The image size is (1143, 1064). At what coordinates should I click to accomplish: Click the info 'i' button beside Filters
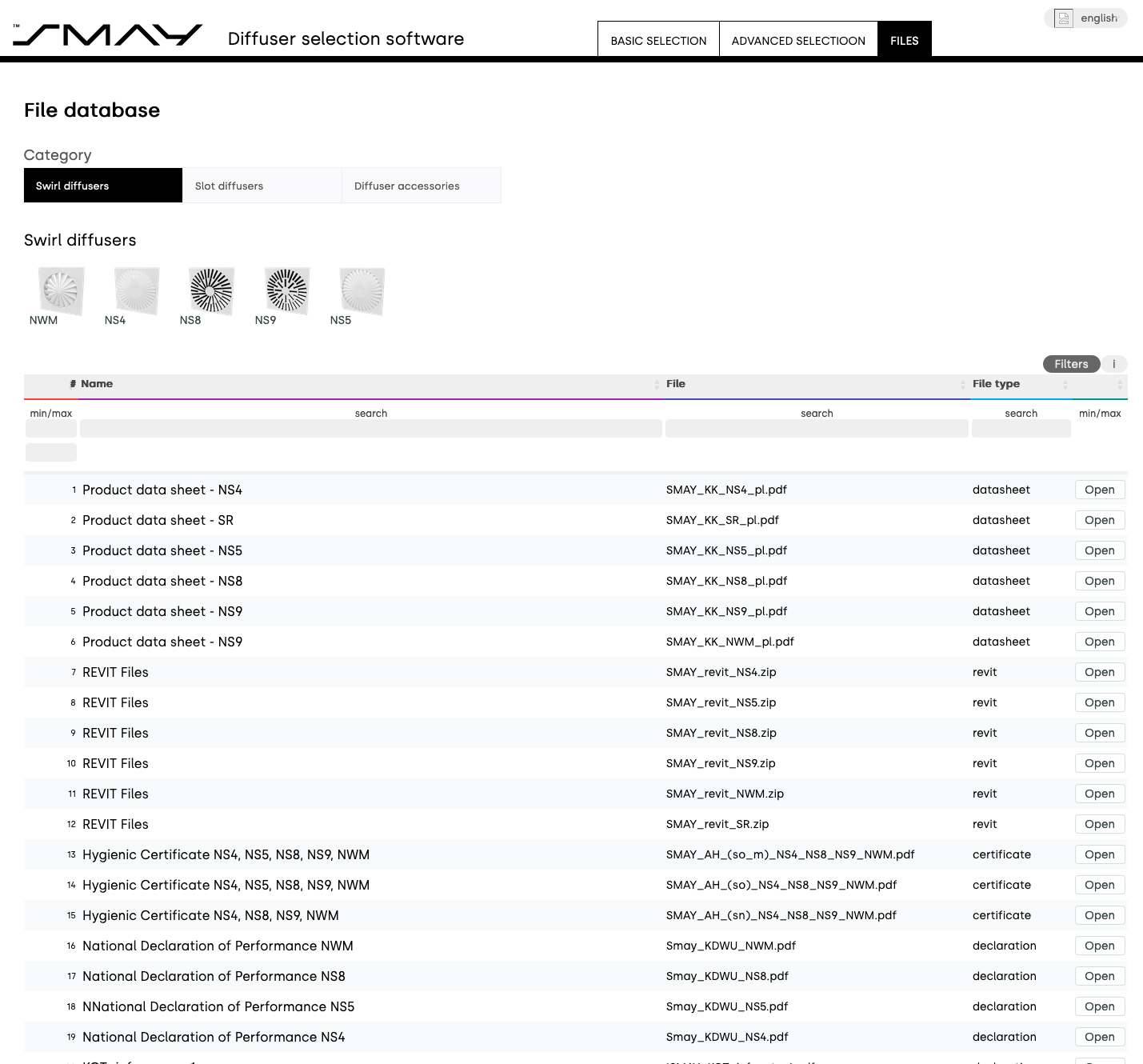pyautogui.click(x=1114, y=364)
